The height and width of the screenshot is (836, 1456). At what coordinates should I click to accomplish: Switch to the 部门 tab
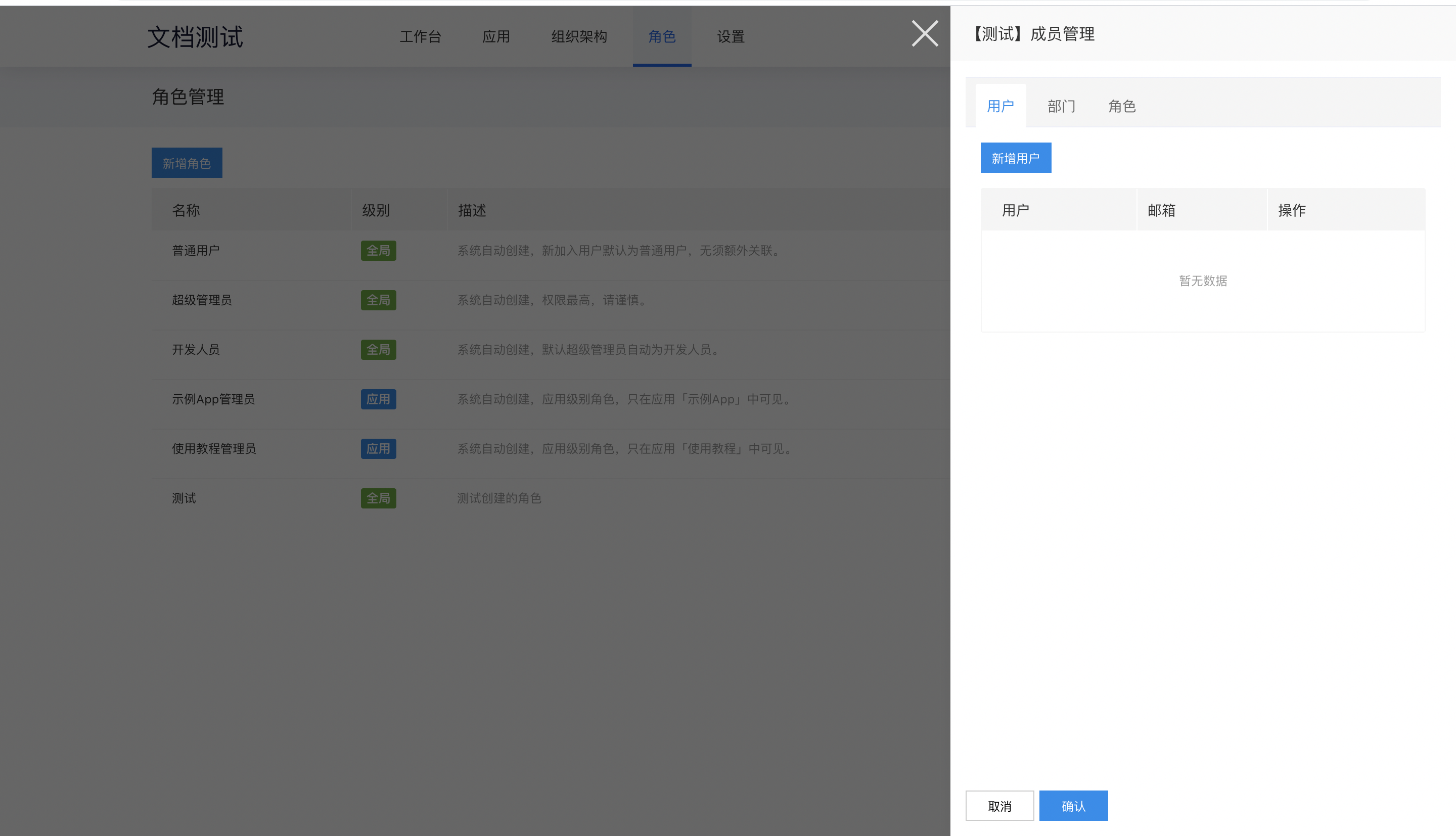click(1061, 106)
